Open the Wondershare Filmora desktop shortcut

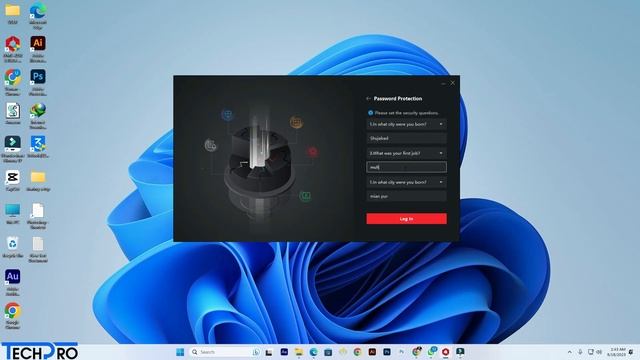(x=13, y=149)
